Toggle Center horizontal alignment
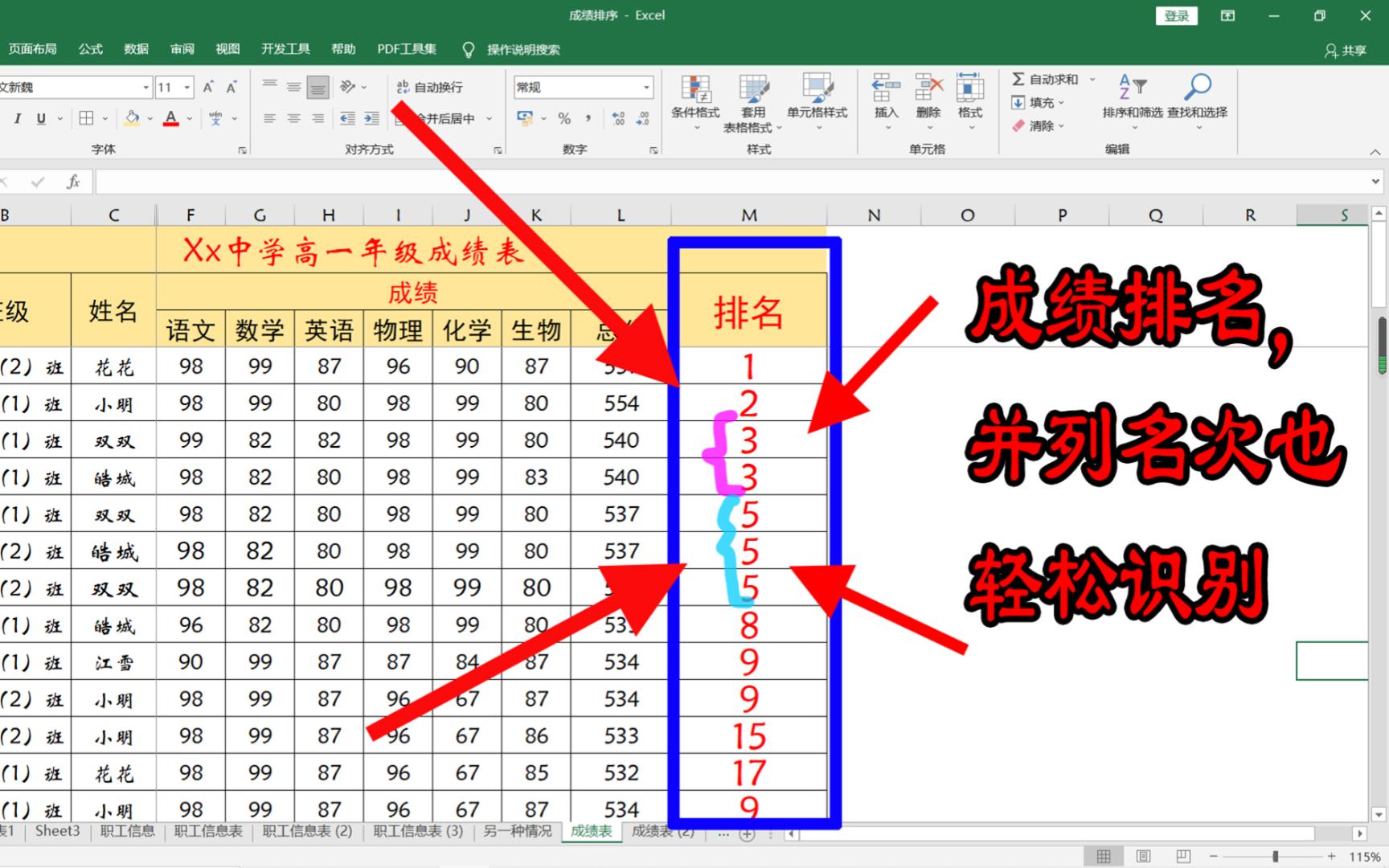 294,119
